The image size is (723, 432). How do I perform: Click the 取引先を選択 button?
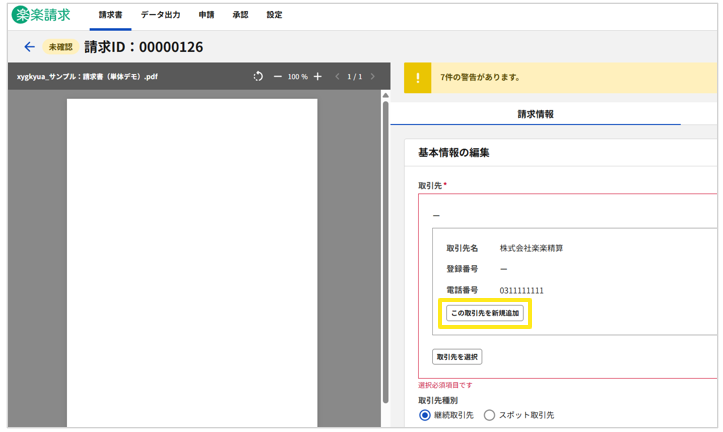[457, 357]
